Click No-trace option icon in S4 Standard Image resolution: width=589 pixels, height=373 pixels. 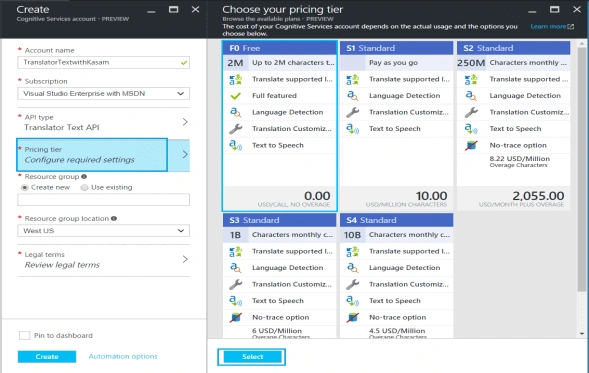click(352, 317)
